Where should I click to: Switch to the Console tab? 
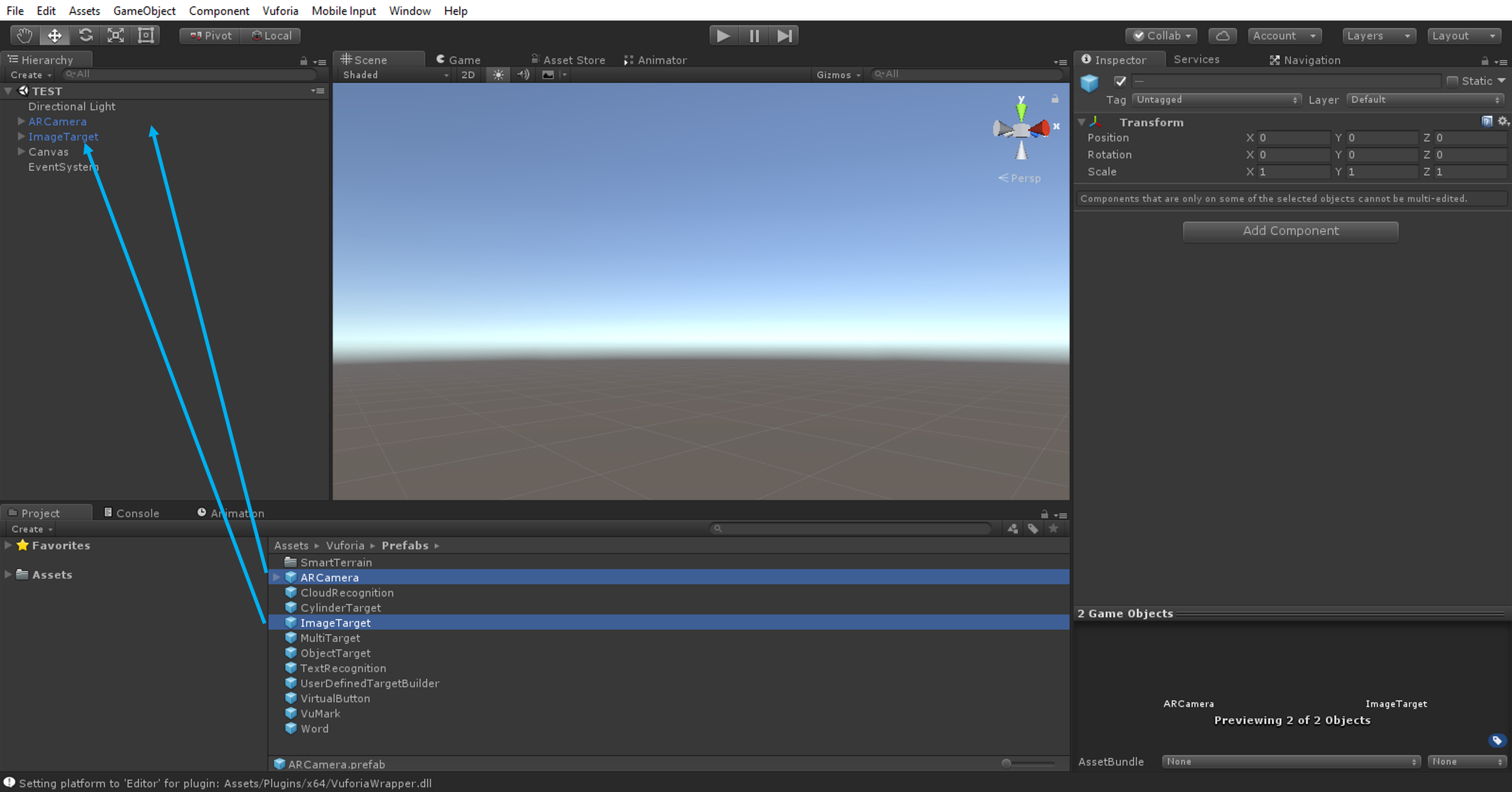coord(131,513)
